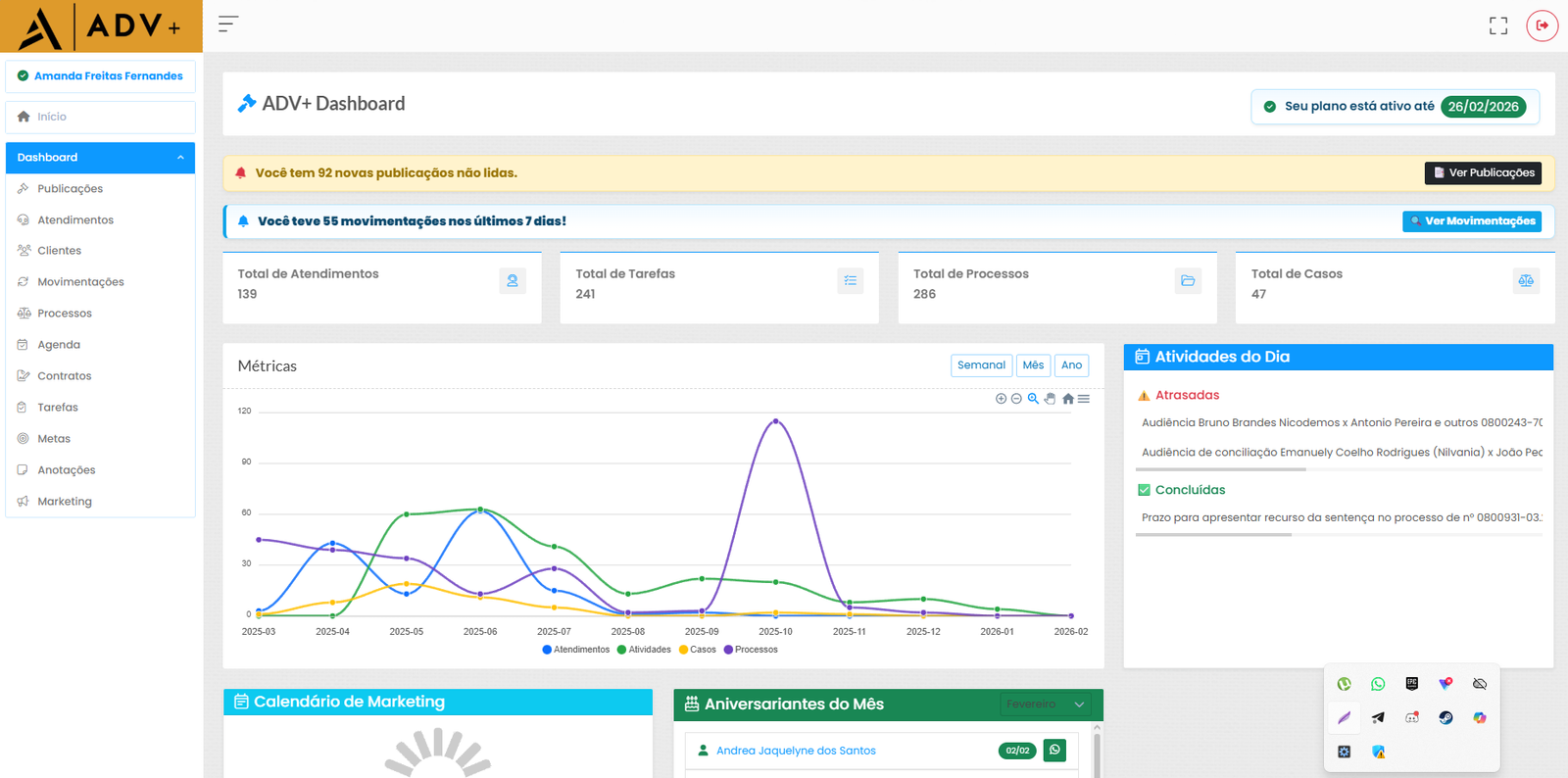Reset chart zoom with the home icon
1568x778 pixels.
point(1067,399)
